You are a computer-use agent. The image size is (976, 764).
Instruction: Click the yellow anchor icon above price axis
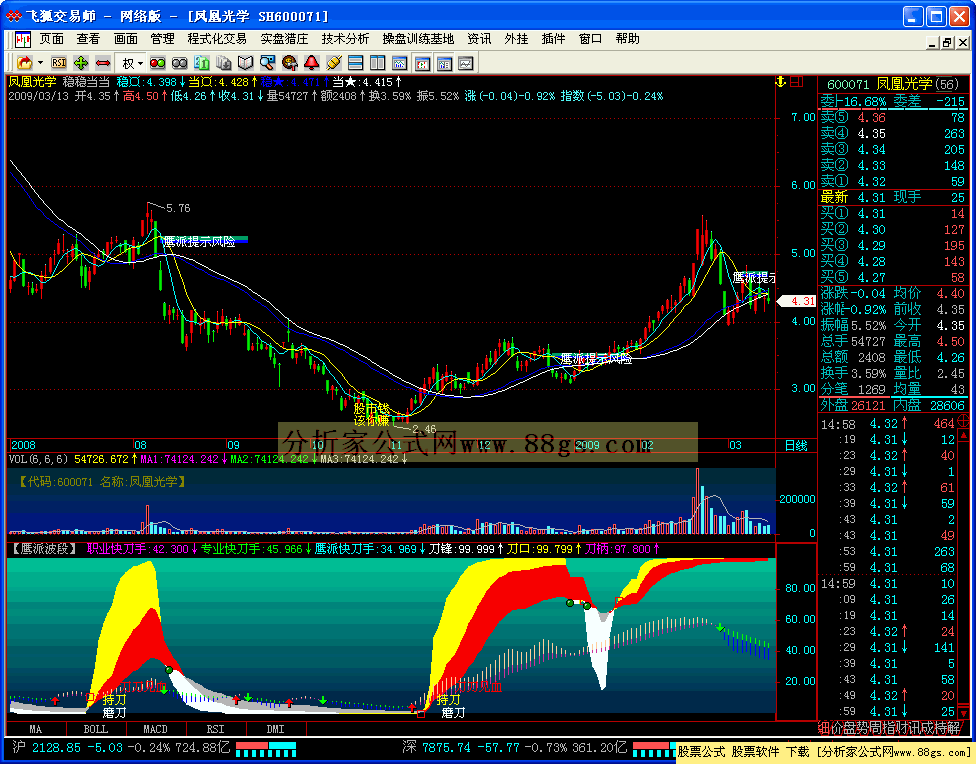pyautogui.click(x=781, y=82)
